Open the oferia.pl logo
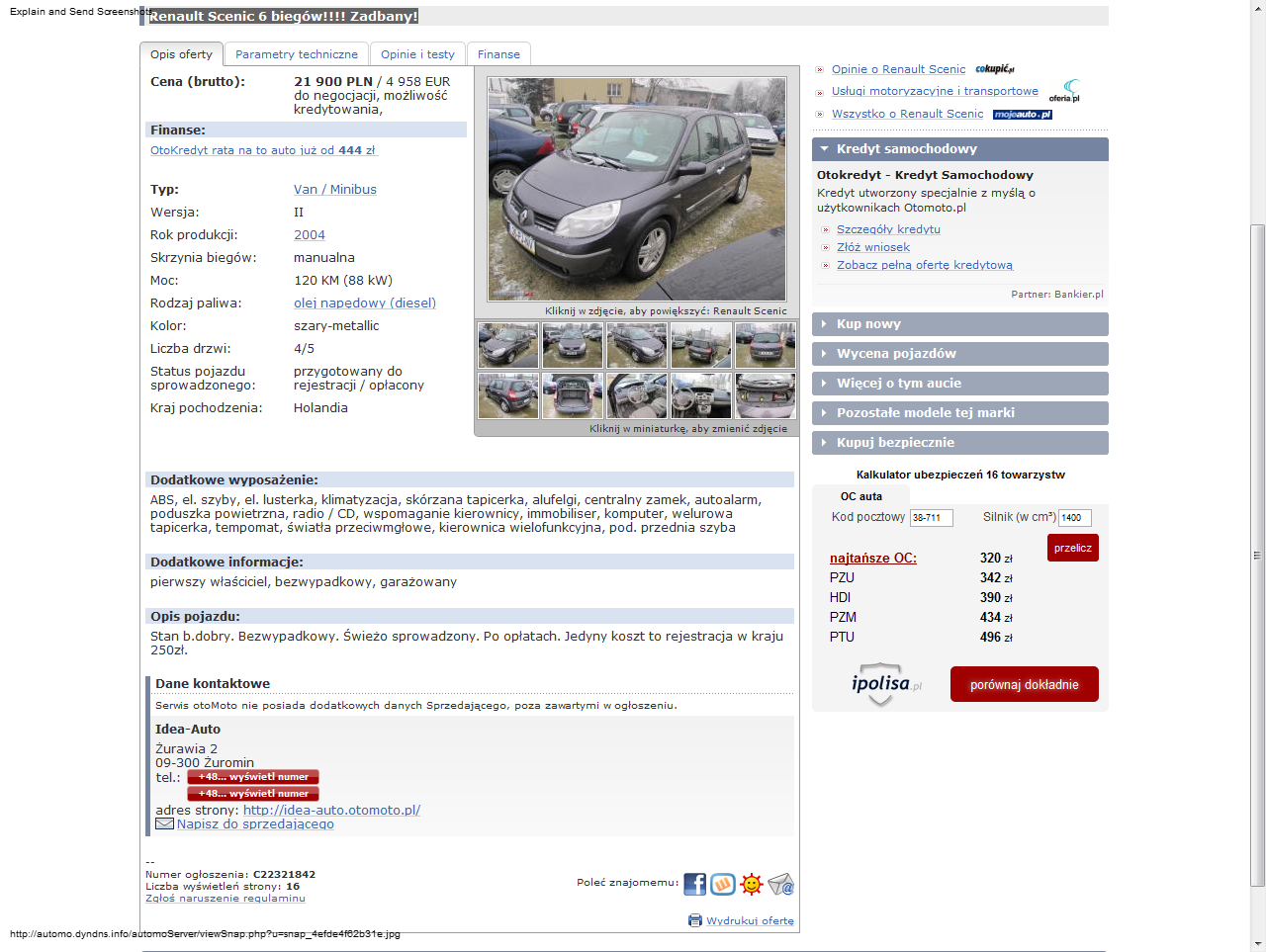This screenshot has width=1266, height=952. (x=1065, y=91)
